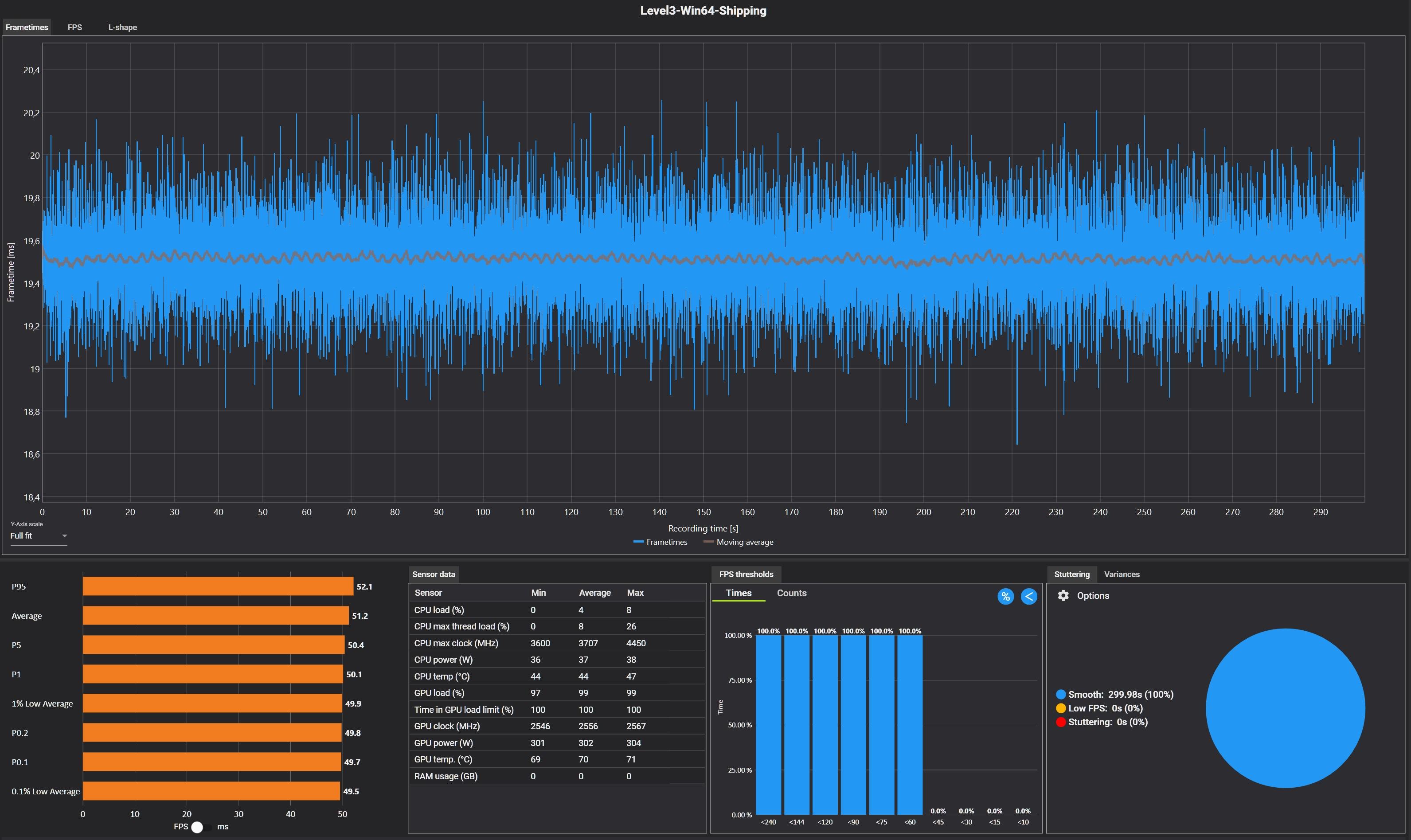Click the less-than direction button in FPS thresholds

click(x=1029, y=597)
